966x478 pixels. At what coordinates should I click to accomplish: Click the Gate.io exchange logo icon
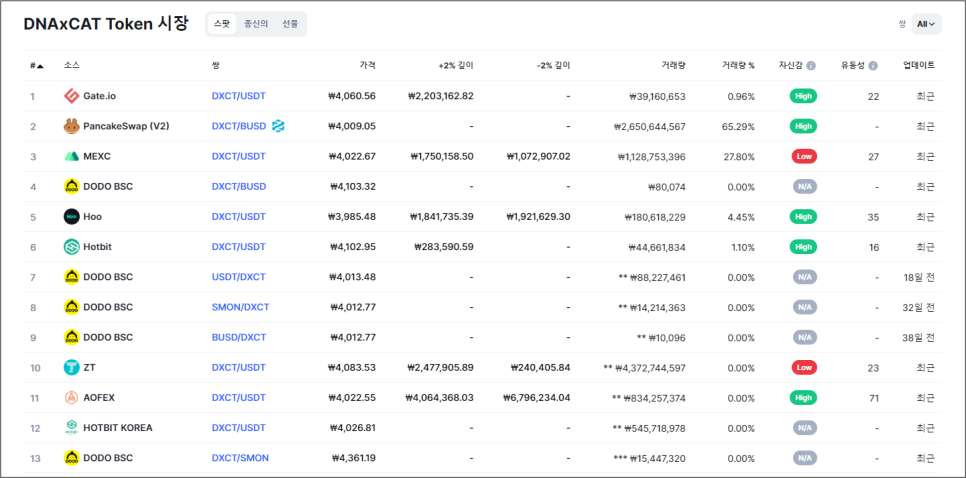pos(71,96)
